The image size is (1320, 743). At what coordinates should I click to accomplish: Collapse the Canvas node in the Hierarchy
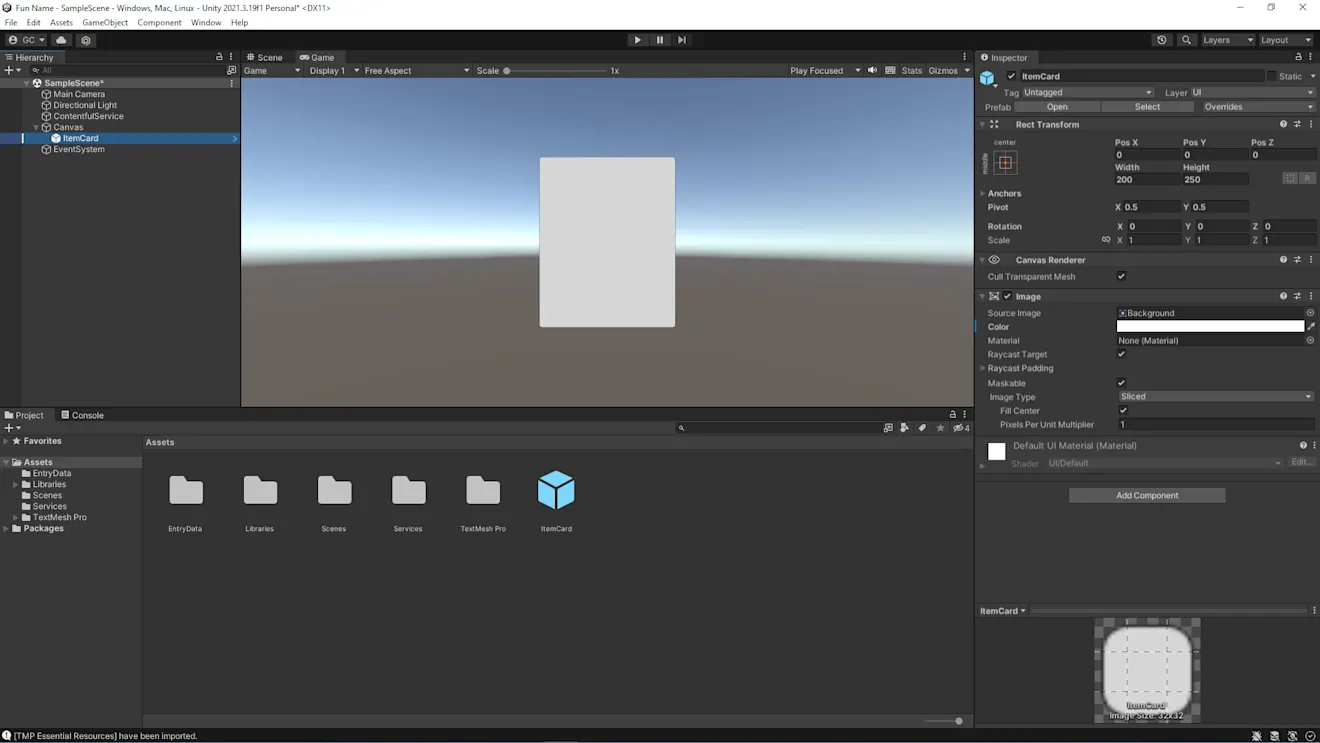36,127
